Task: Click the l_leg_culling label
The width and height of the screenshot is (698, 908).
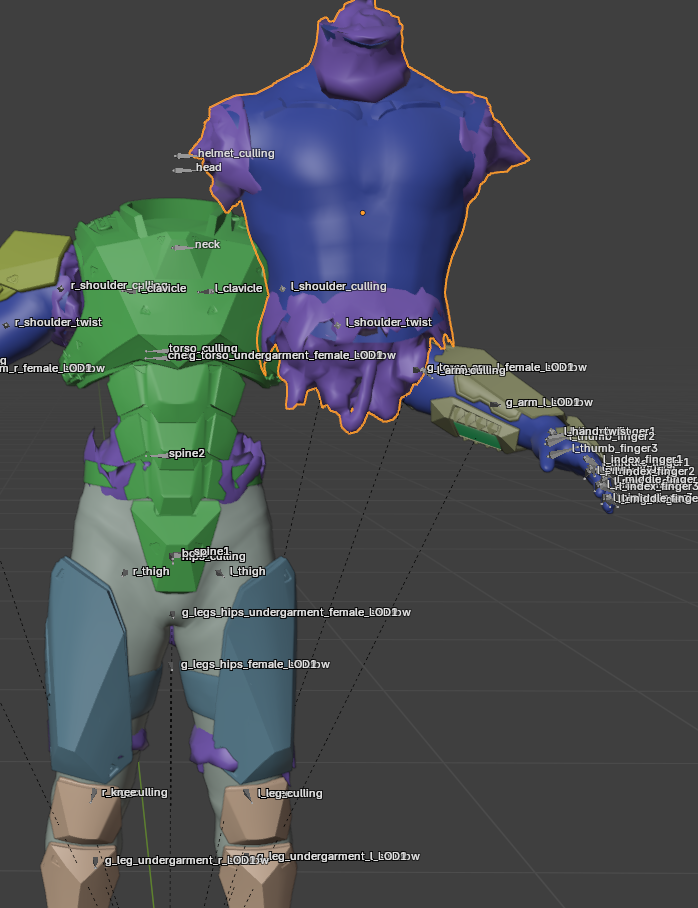Action: pyautogui.click(x=290, y=793)
